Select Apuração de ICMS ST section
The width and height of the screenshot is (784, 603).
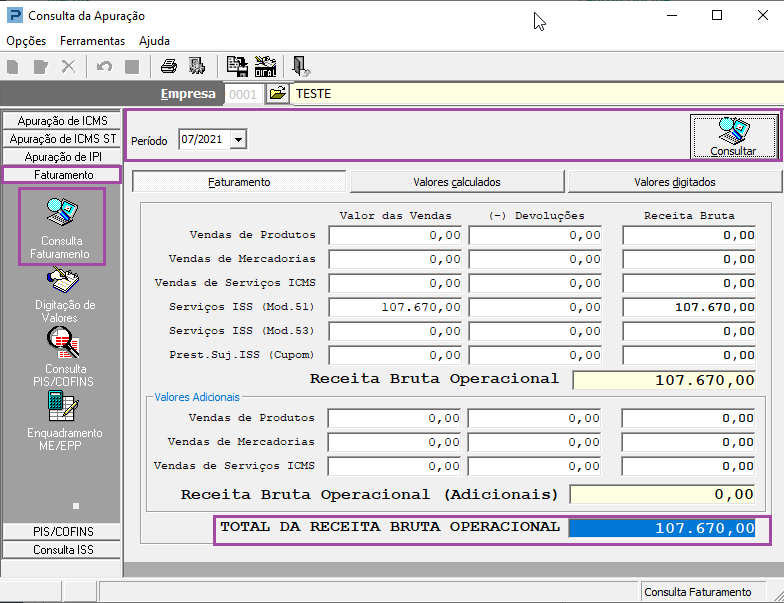pos(62,139)
